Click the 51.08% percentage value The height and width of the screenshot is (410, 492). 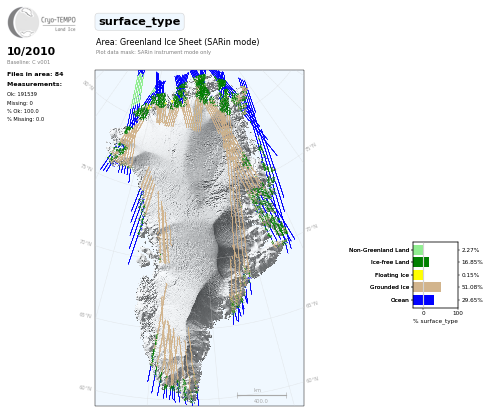[472, 287]
